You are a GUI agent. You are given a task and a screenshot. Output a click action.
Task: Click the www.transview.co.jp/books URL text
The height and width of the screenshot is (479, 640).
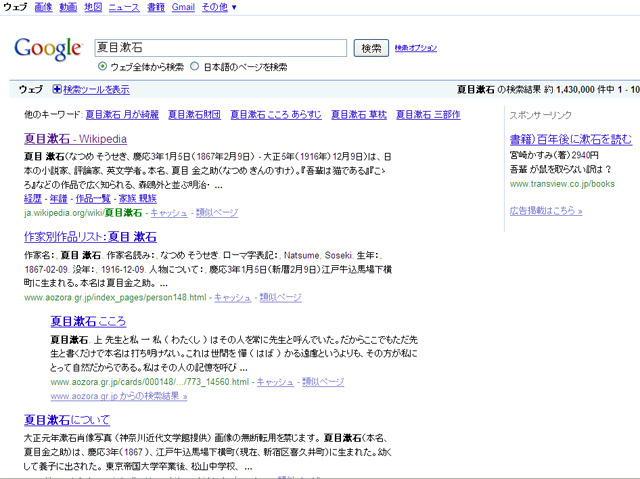click(562, 184)
